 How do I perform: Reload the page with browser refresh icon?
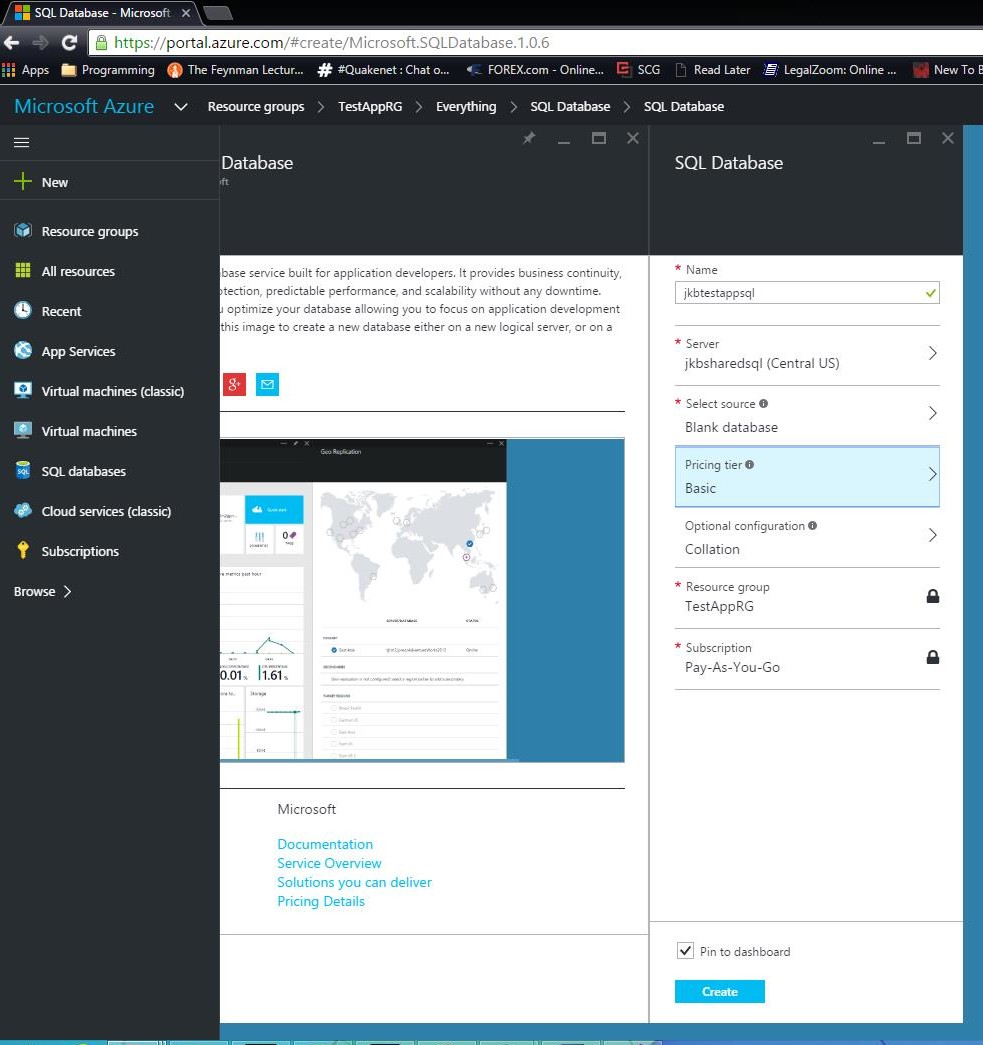tap(69, 43)
